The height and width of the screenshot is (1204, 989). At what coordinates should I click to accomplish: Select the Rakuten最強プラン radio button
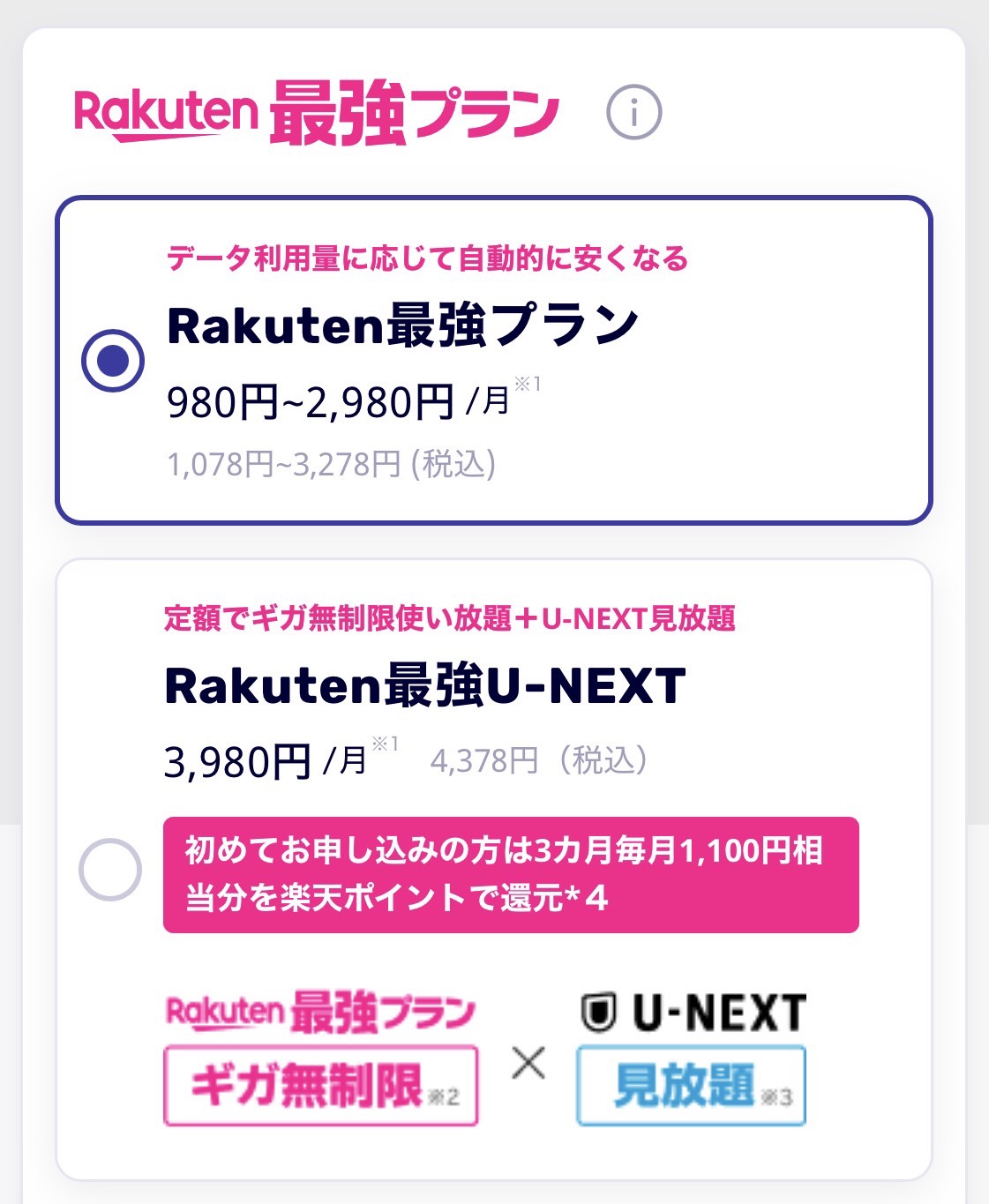click(113, 360)
